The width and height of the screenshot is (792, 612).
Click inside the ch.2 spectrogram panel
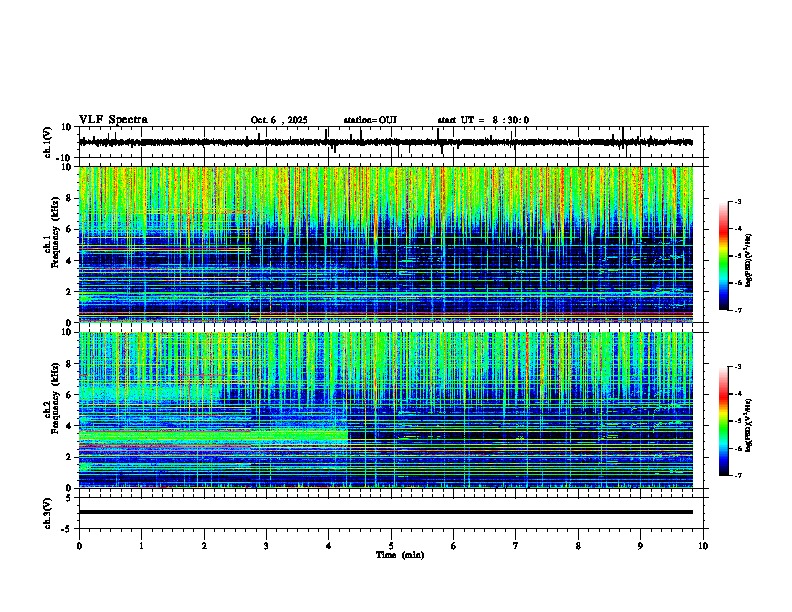point(386,410)
